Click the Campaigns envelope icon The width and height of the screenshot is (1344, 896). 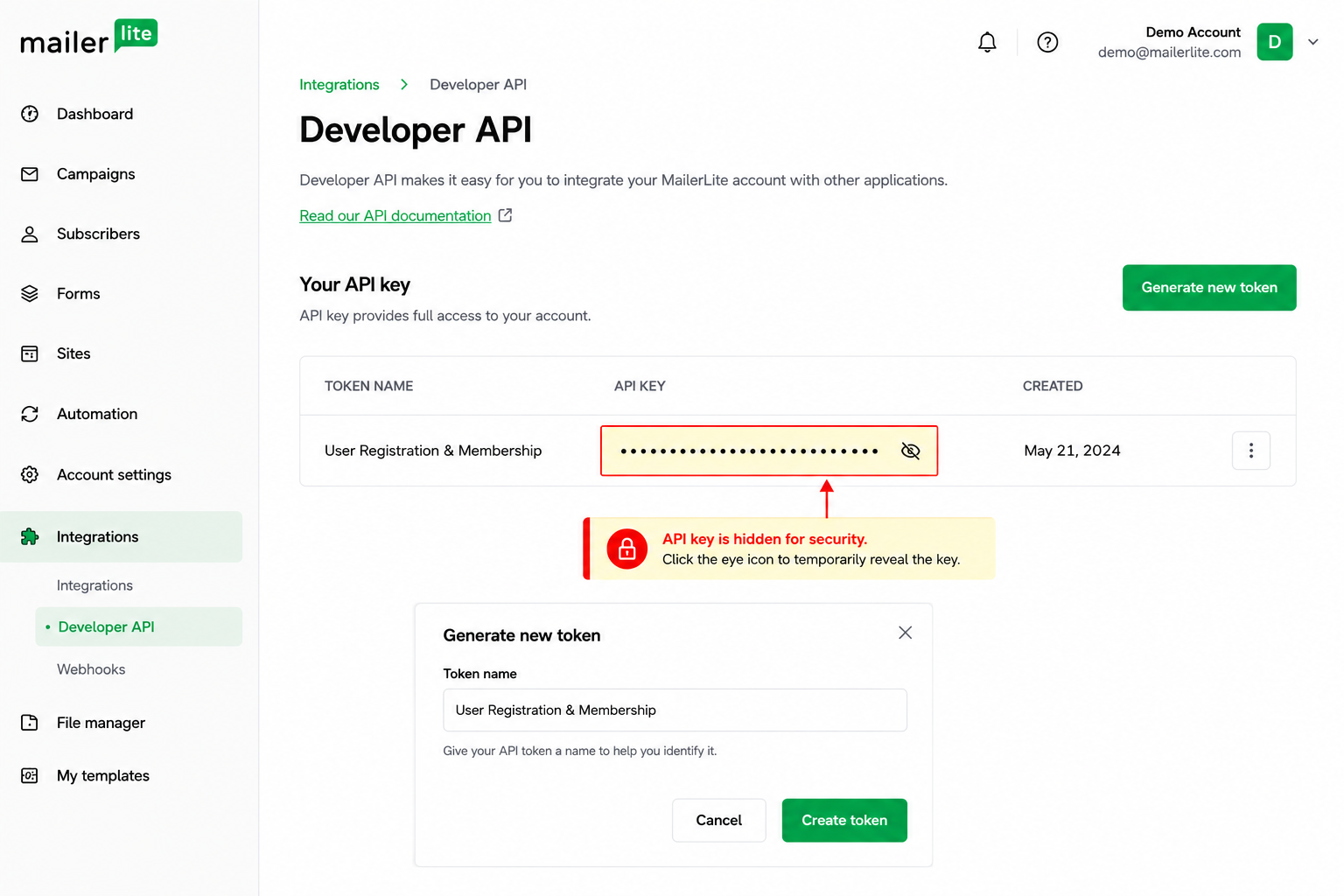coord(30,174)
